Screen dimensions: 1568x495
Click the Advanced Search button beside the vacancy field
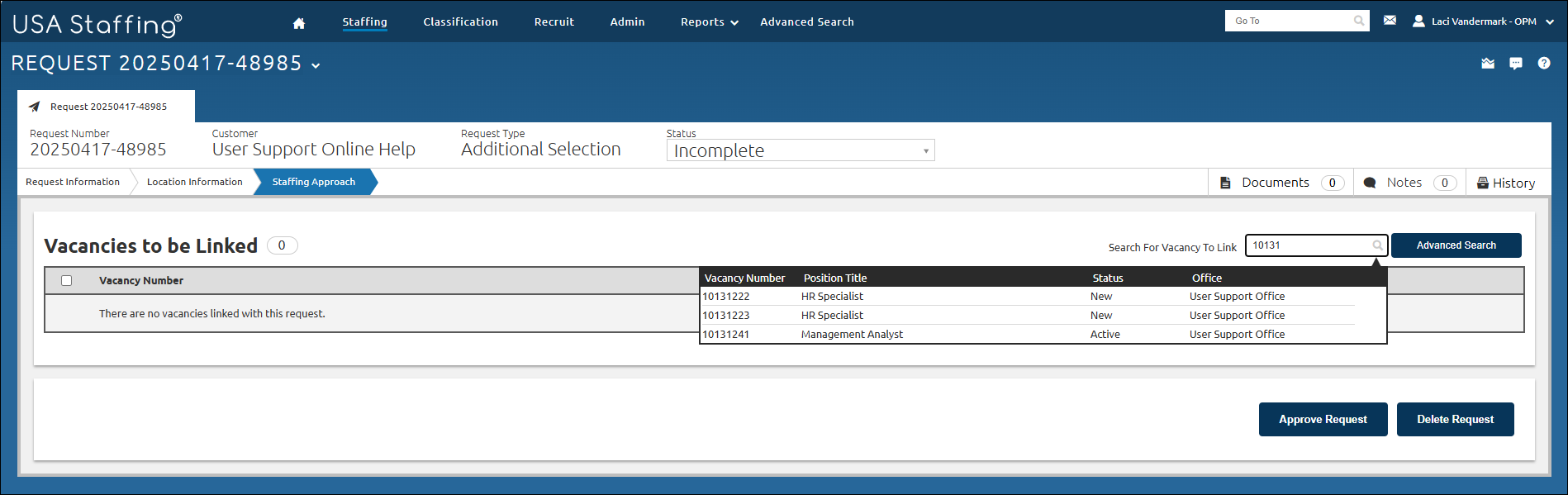[x=1456, y=245]
